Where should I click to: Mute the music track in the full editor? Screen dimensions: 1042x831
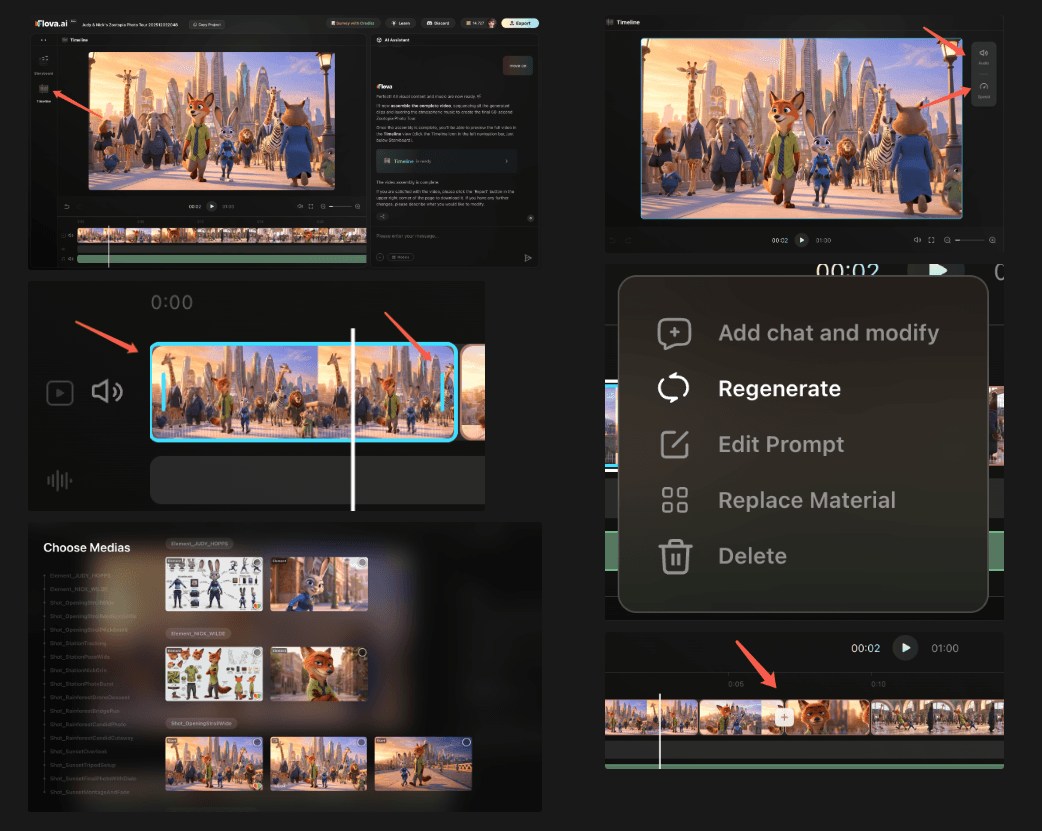click(x=71, y=259)
